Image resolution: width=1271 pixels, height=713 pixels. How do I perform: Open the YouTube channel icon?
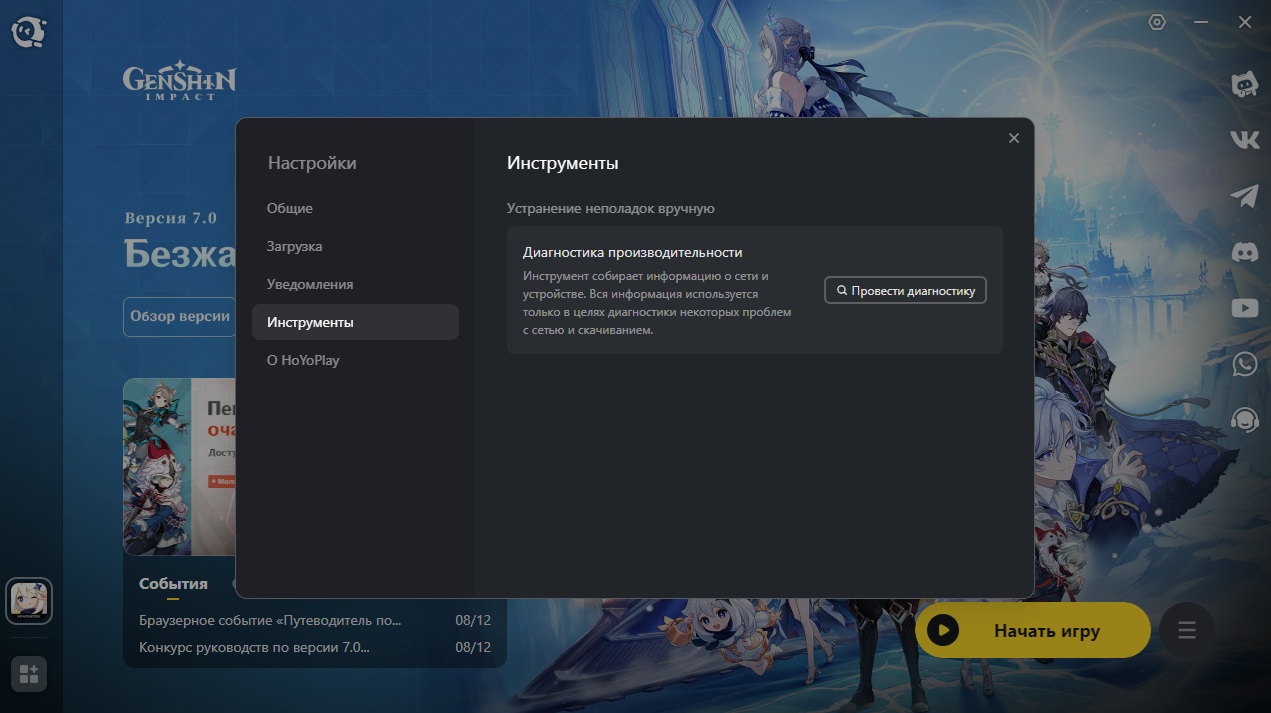pos(1245,308)
